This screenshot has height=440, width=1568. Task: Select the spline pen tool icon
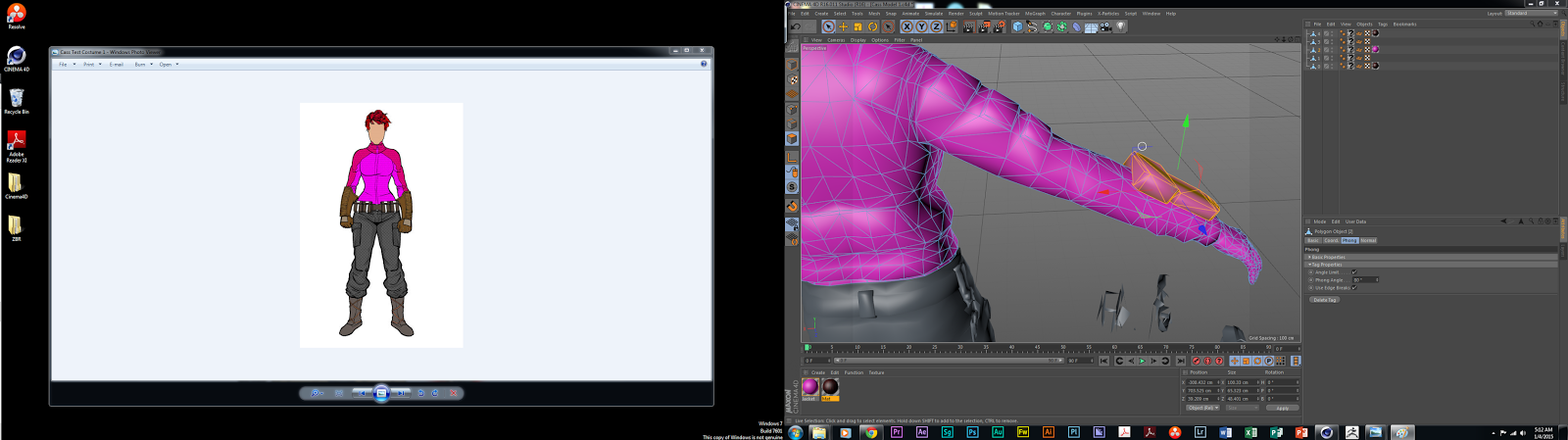click(x=1033, y=26)
